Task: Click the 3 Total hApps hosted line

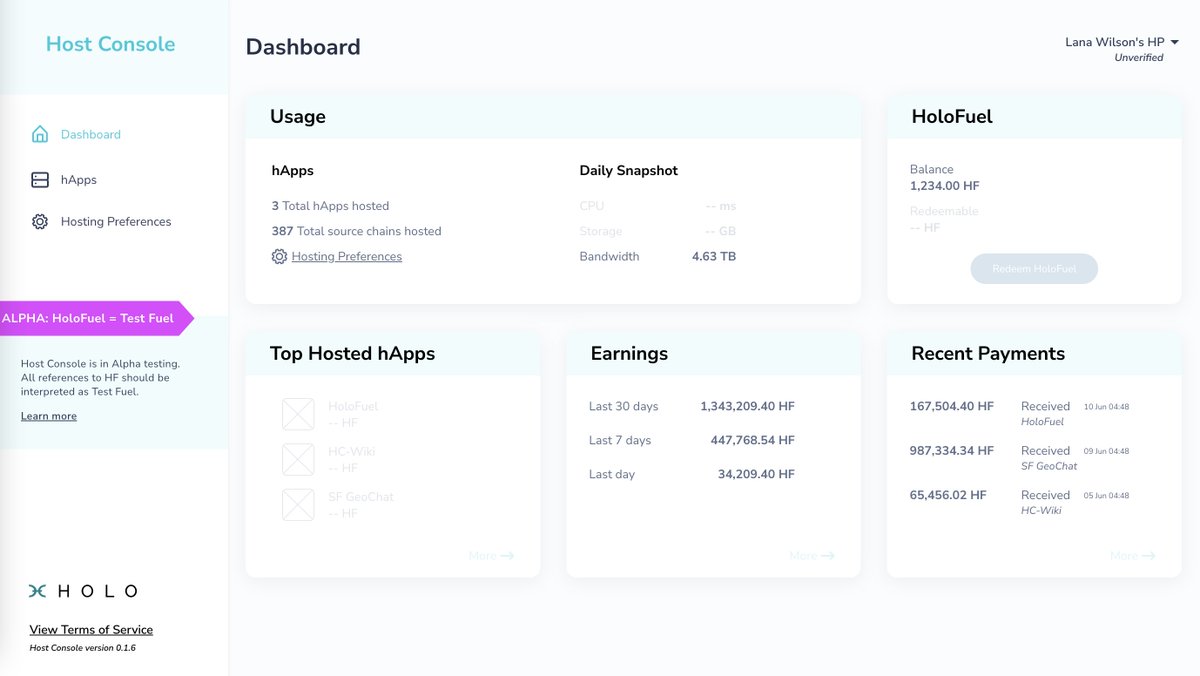Action: 330,206
